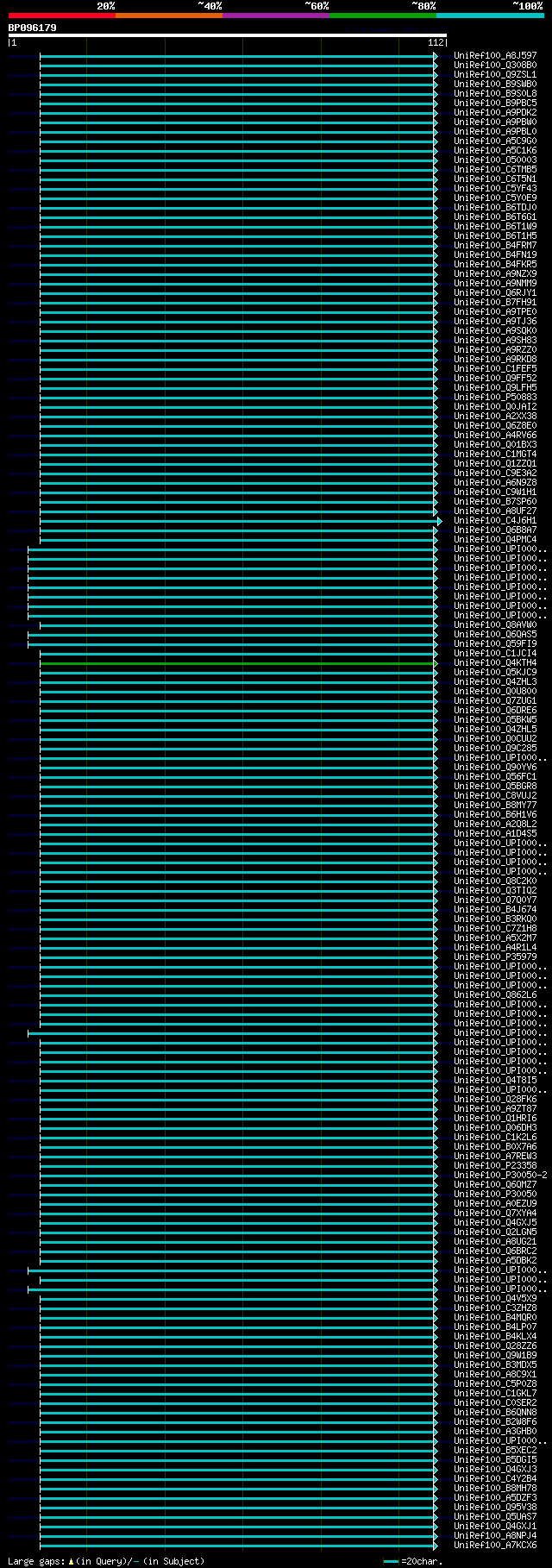Click the UniRef100_B5XEC2 entry

coord(495,1450)
